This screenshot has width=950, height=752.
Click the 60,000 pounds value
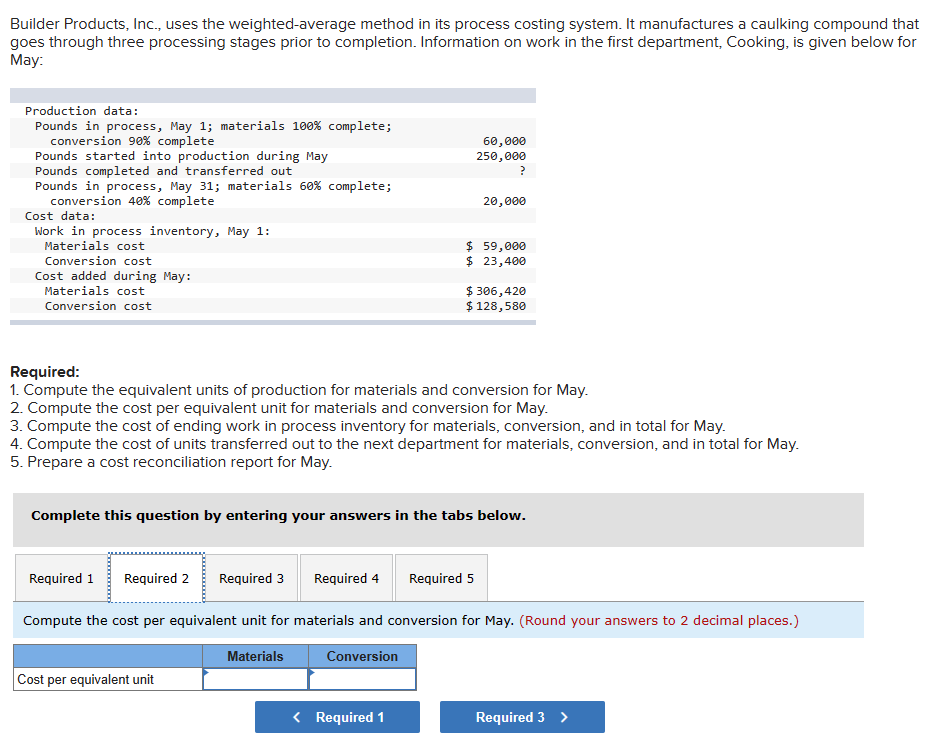(504, 141)
